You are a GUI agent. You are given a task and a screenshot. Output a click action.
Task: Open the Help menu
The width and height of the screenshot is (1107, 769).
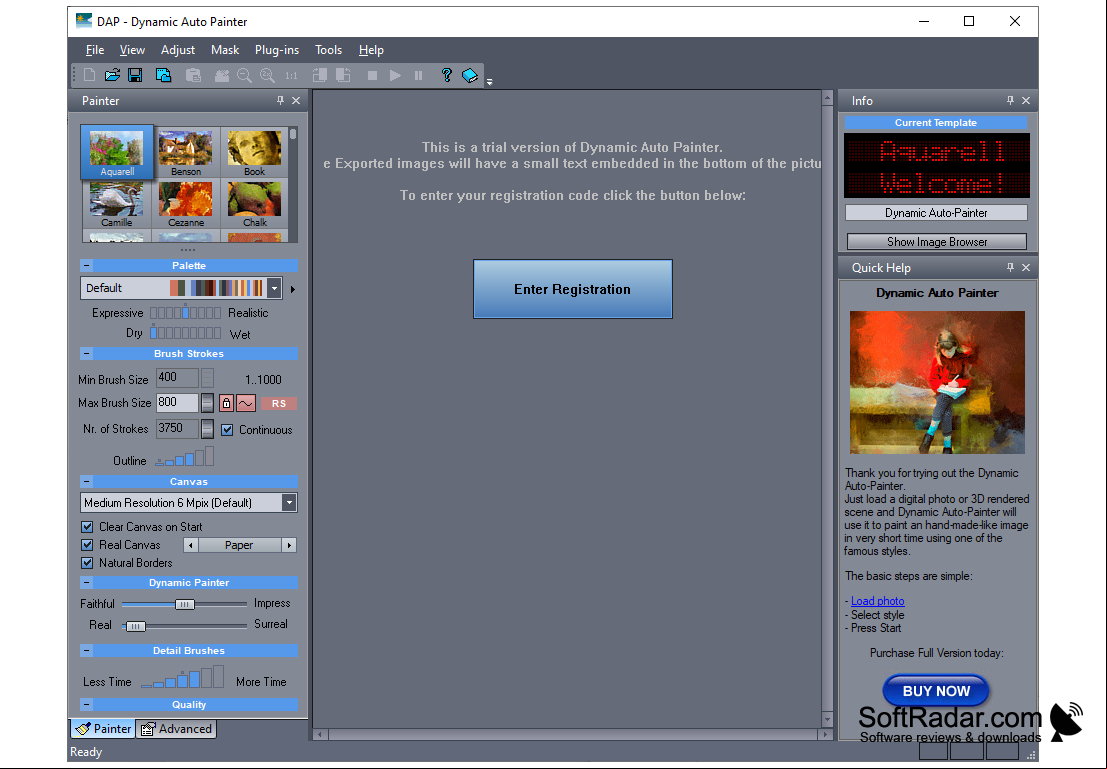tap(371, 49)
